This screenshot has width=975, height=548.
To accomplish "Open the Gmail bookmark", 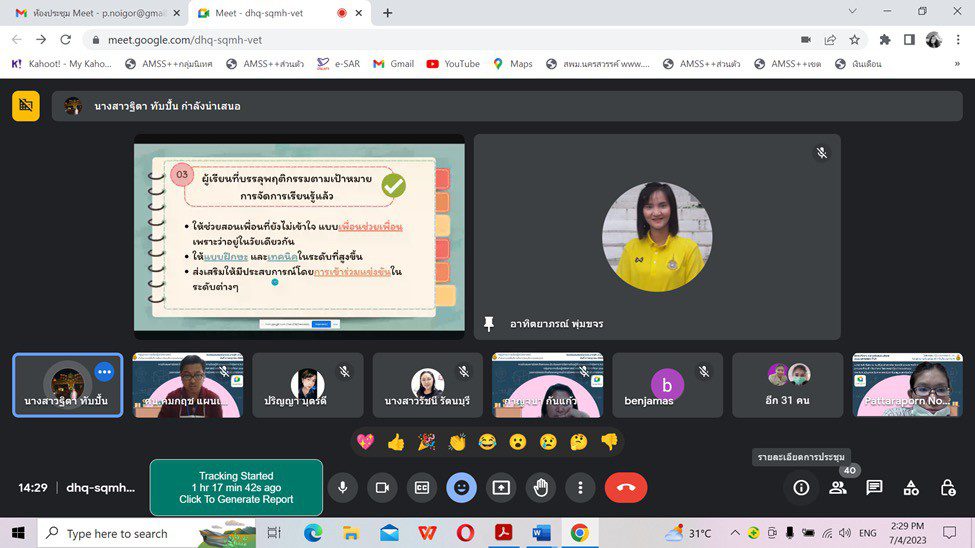I will (394, 63).
